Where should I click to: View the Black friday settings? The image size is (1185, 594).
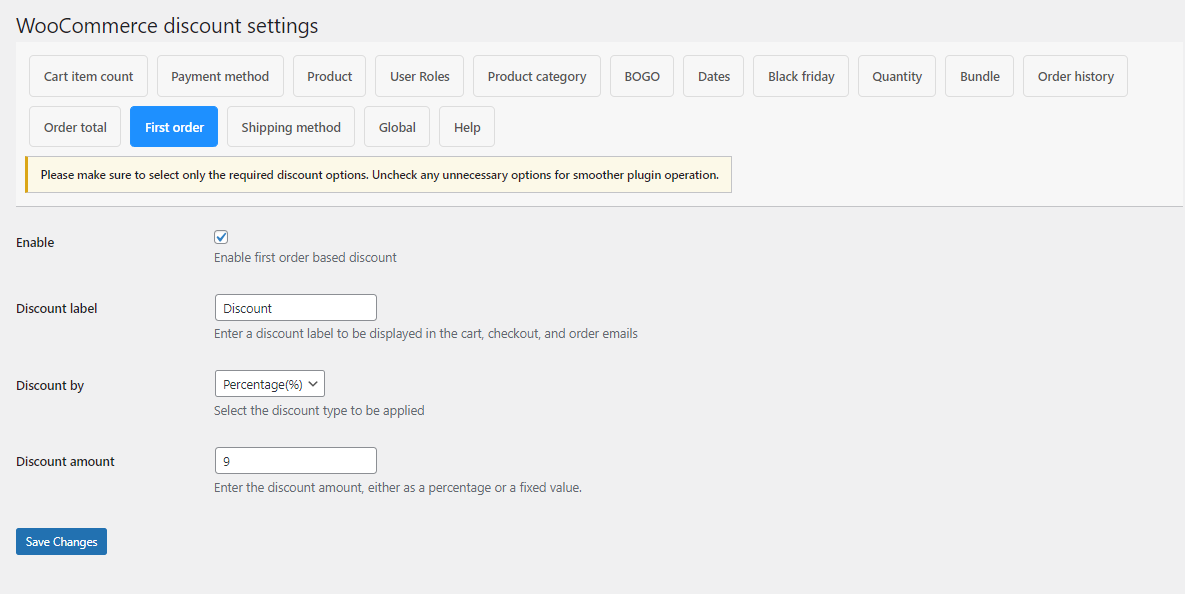[800, 75]
